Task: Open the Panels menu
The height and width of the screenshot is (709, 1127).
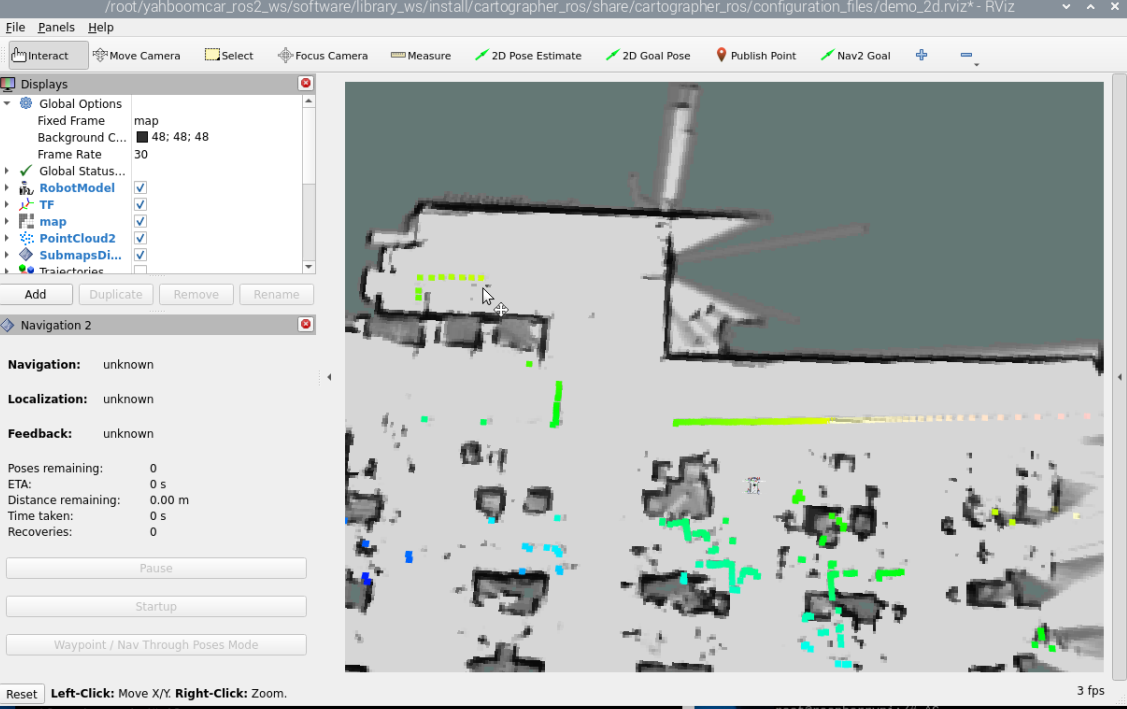Action: click(x=56, y=27)
